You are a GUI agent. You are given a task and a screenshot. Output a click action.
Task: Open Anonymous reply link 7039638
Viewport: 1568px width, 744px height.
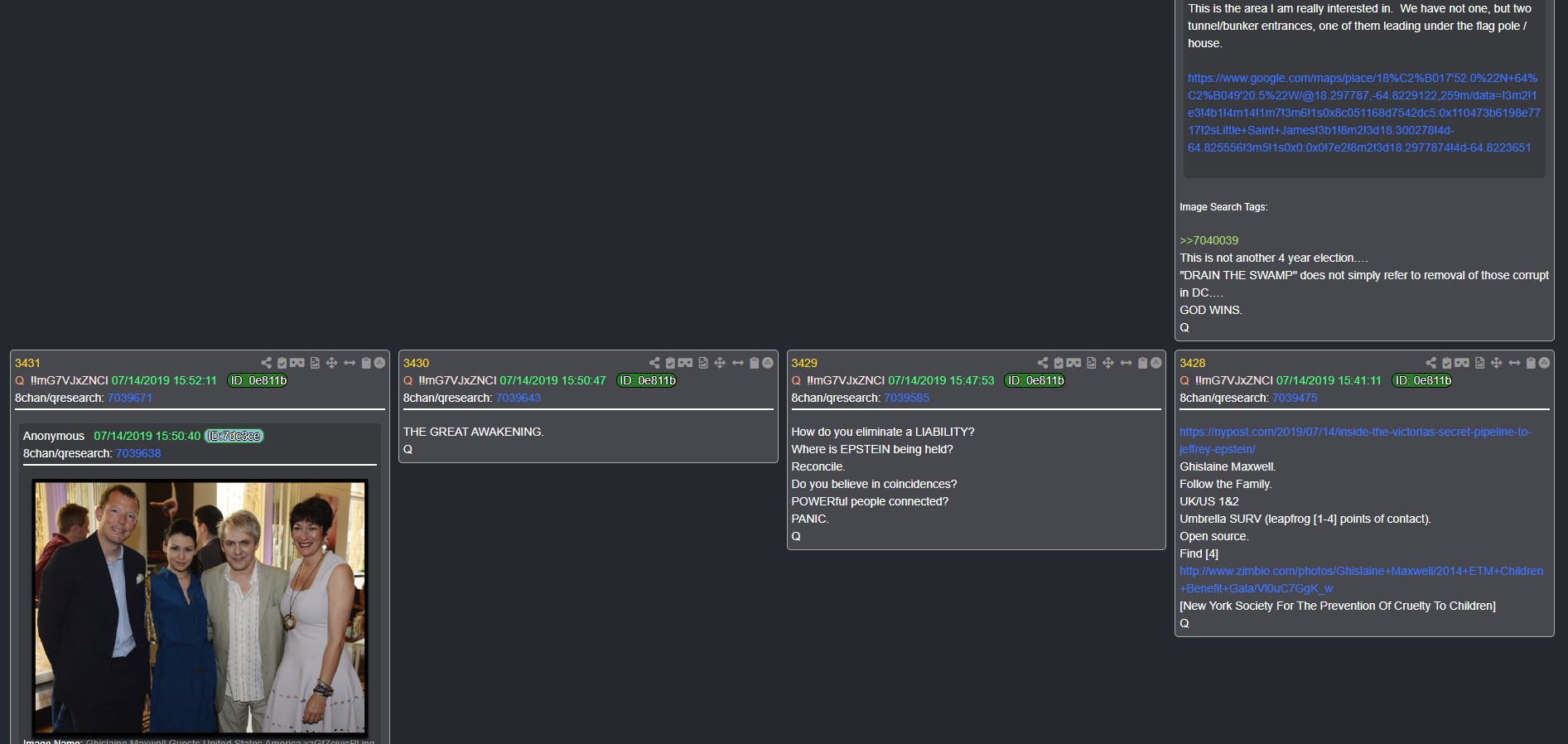[138, 453]
